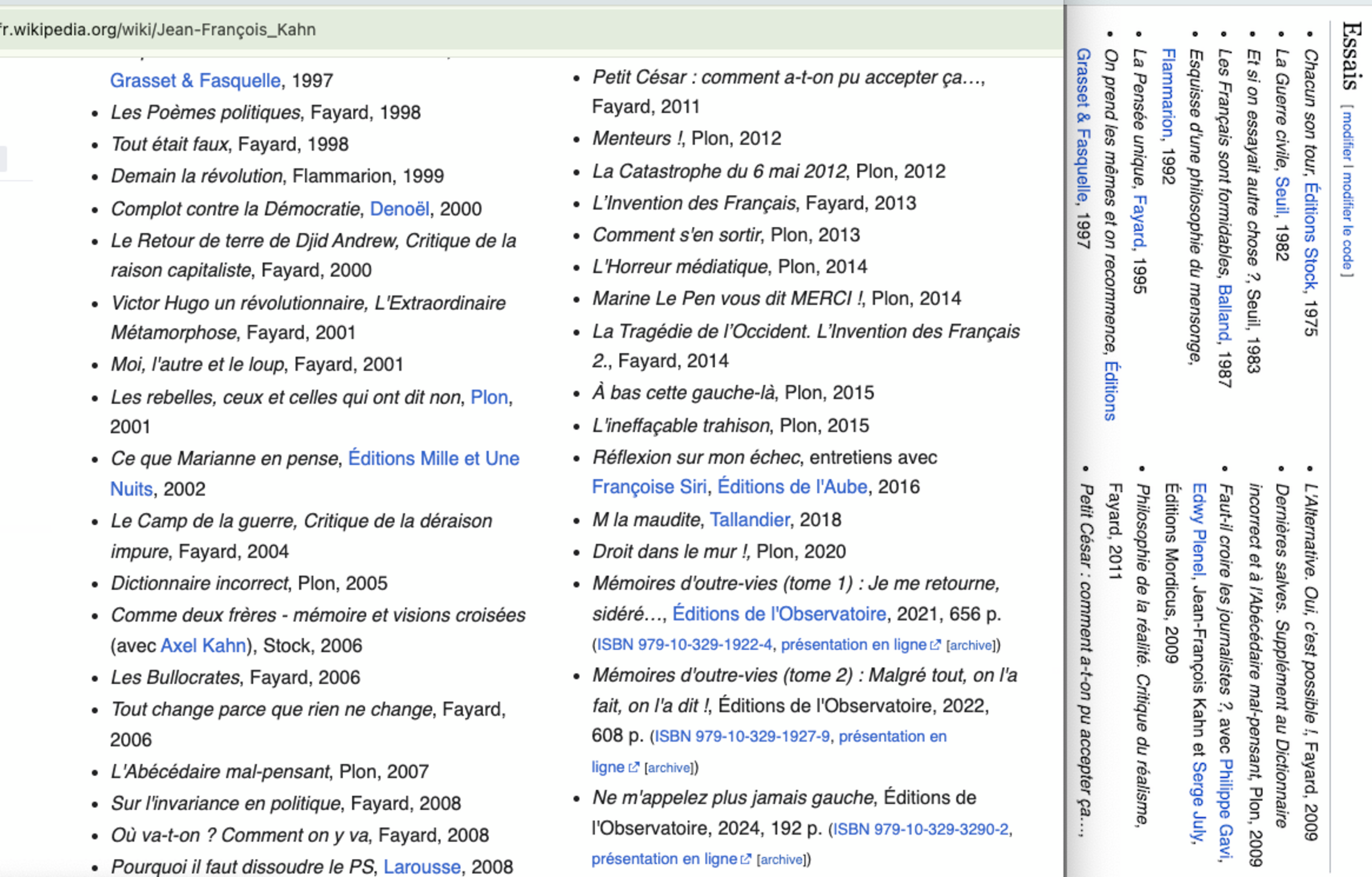Open Éditions de l'Observatoire link
The image size is (1372, 877).
(x=779, y=614)
